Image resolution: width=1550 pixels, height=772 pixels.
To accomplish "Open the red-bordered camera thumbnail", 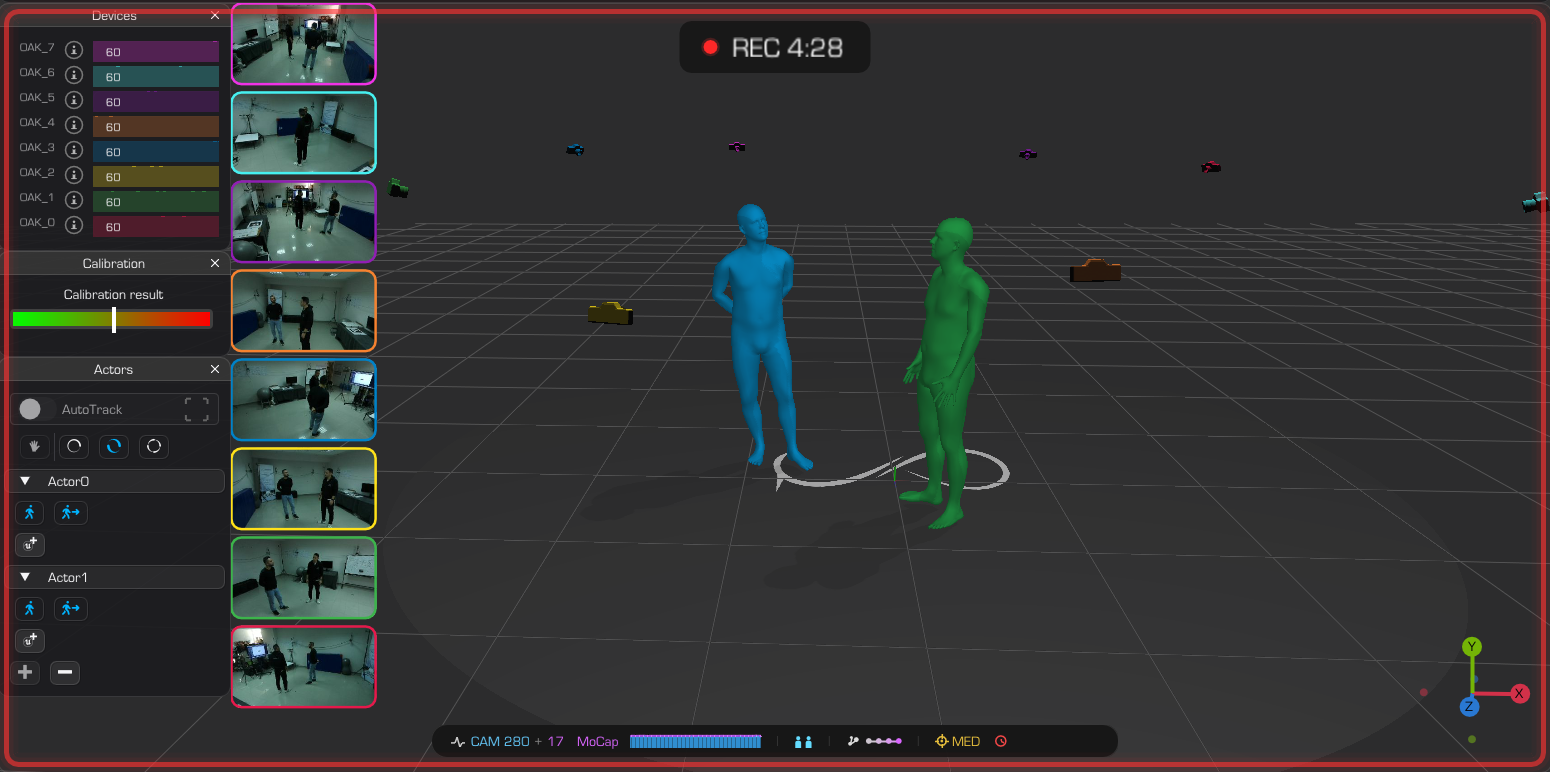I will (304, 667).
